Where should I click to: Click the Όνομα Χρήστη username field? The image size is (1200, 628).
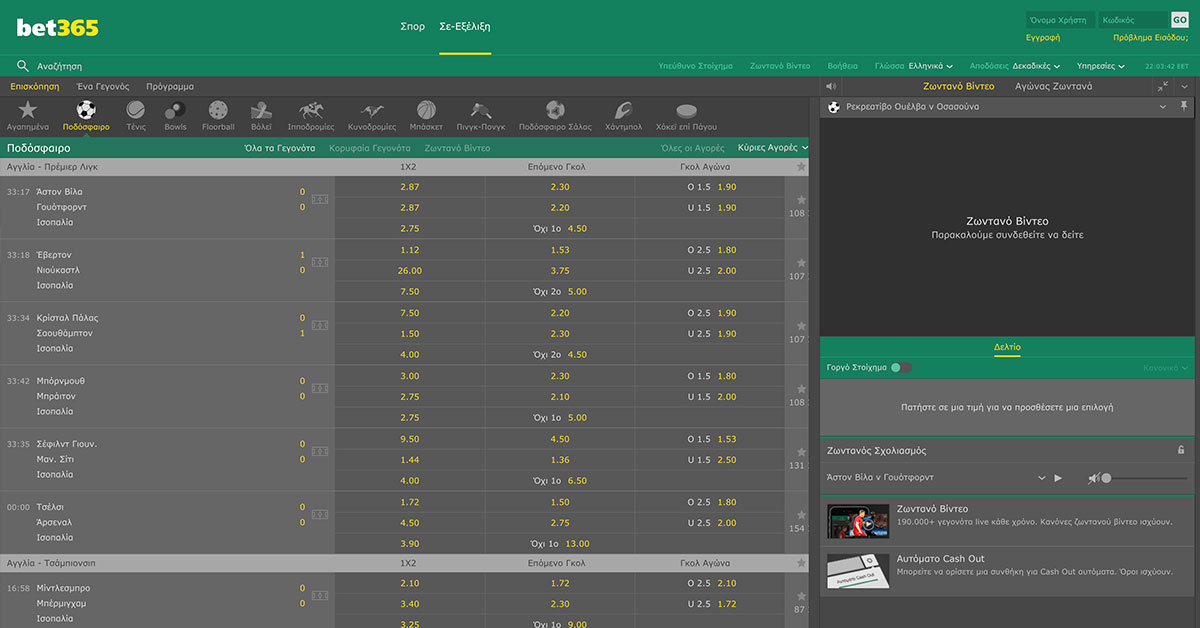[1059, 20]
